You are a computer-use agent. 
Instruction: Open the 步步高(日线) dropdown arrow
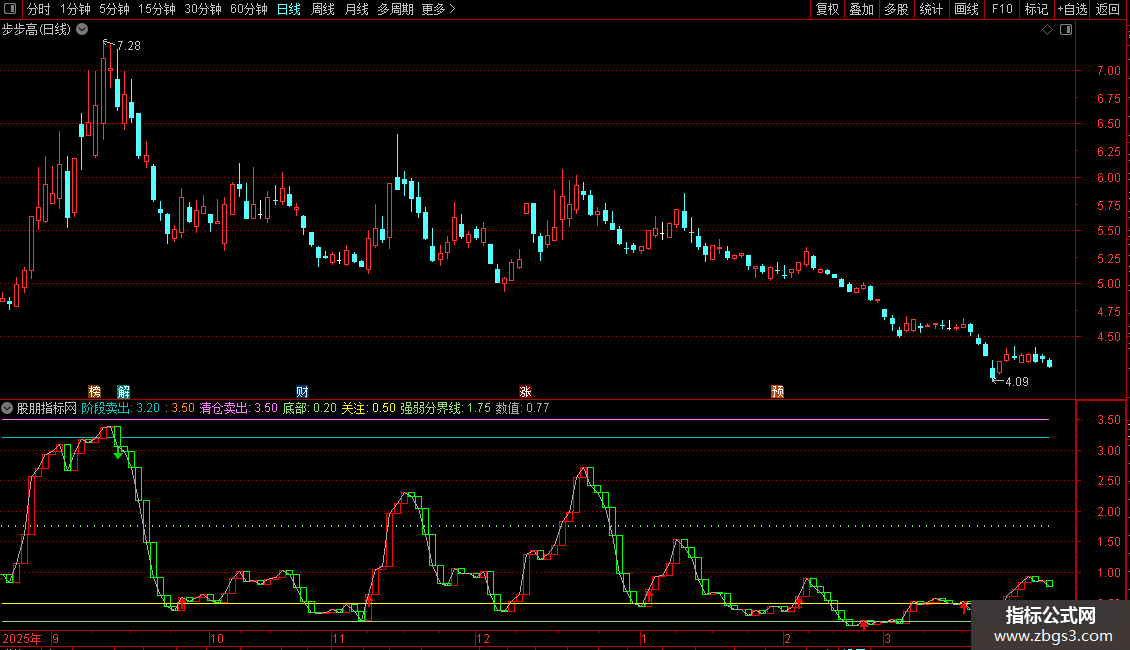[x=81, y=30]
